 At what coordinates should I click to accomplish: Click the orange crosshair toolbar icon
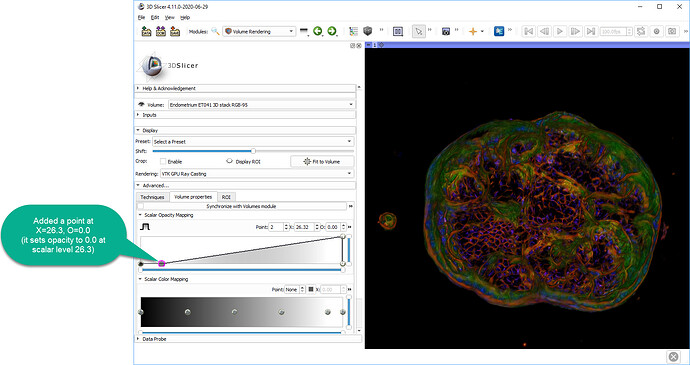pos(473,31)
